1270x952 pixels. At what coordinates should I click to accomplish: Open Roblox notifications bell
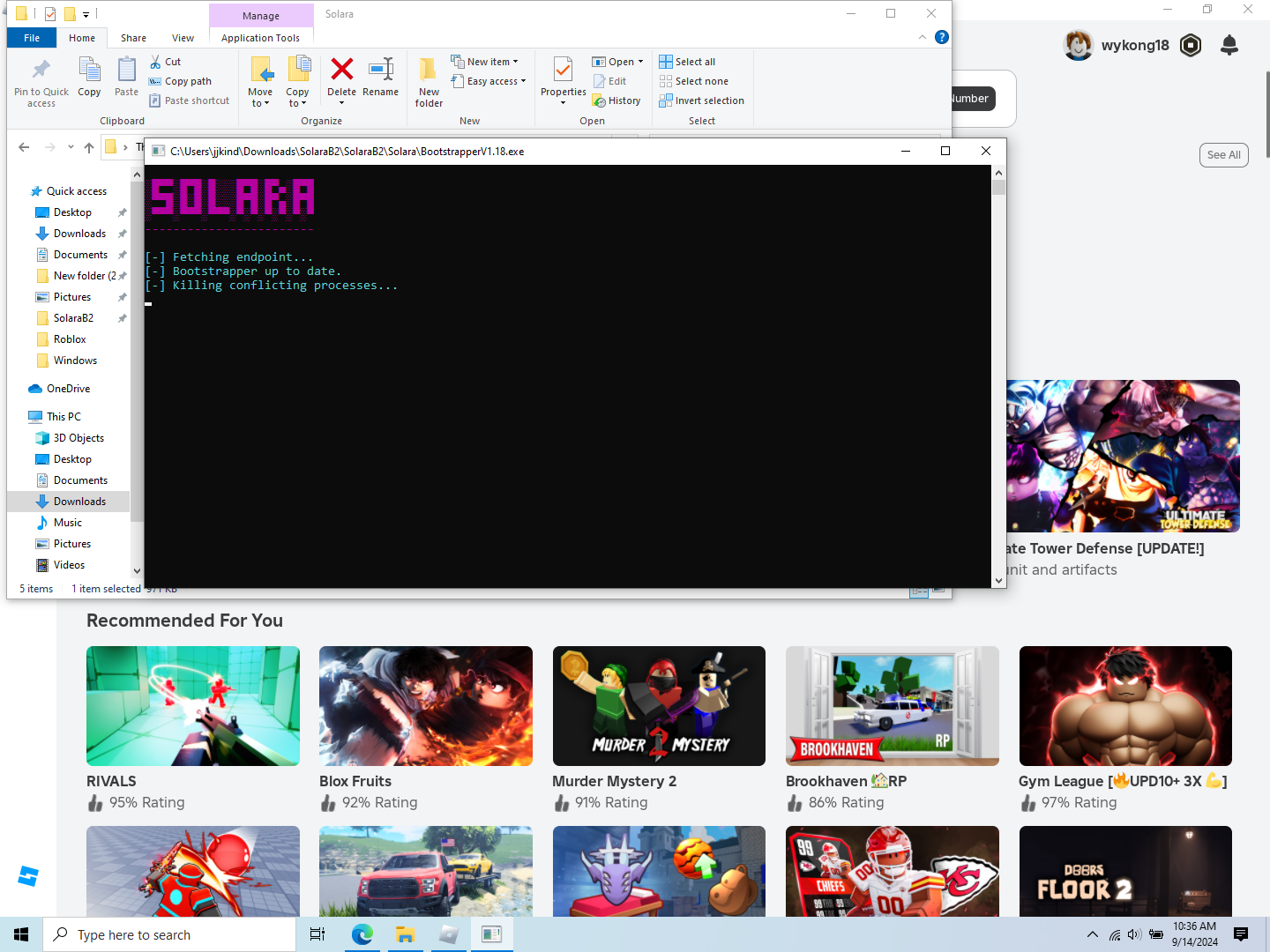click(x=1229, y=45)
